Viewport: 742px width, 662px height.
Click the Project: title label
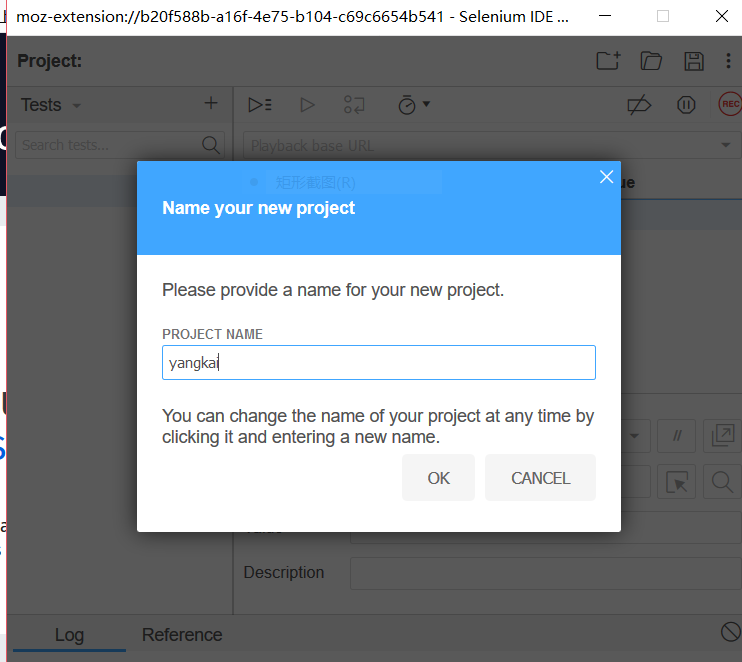[x=50, y=61]
